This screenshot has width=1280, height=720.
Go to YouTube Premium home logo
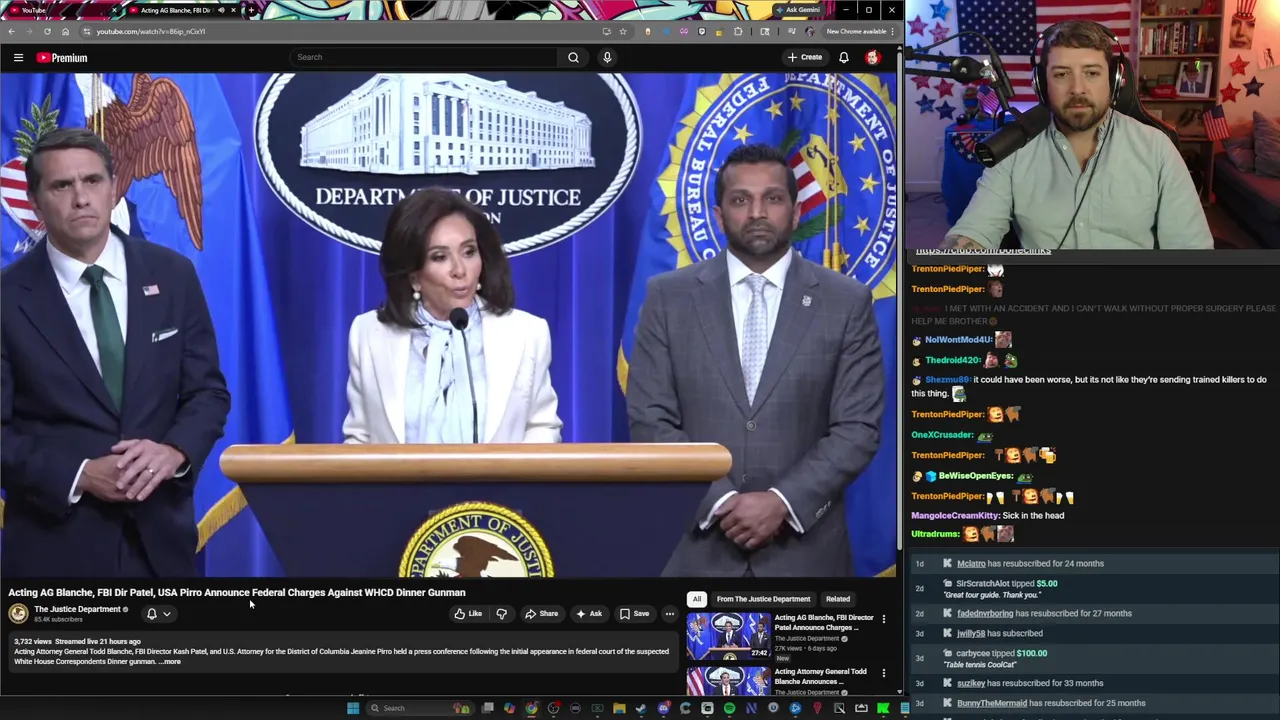(x=62, y=58)
